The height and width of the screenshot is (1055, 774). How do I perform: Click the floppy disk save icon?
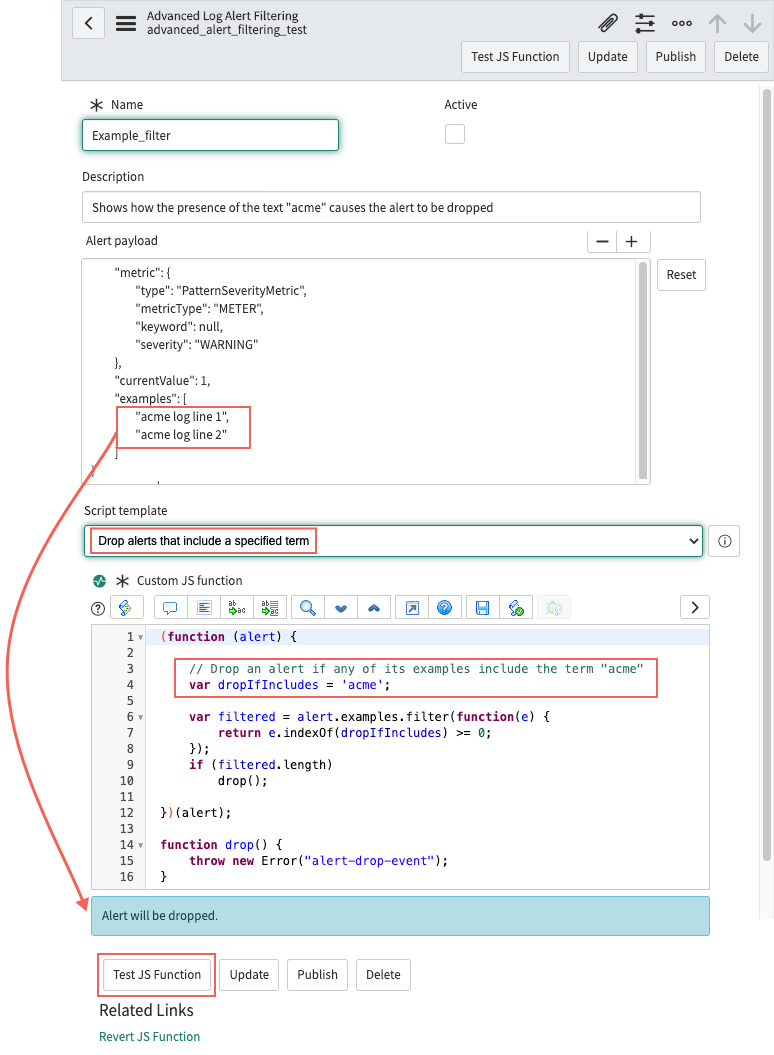point(483,608)
